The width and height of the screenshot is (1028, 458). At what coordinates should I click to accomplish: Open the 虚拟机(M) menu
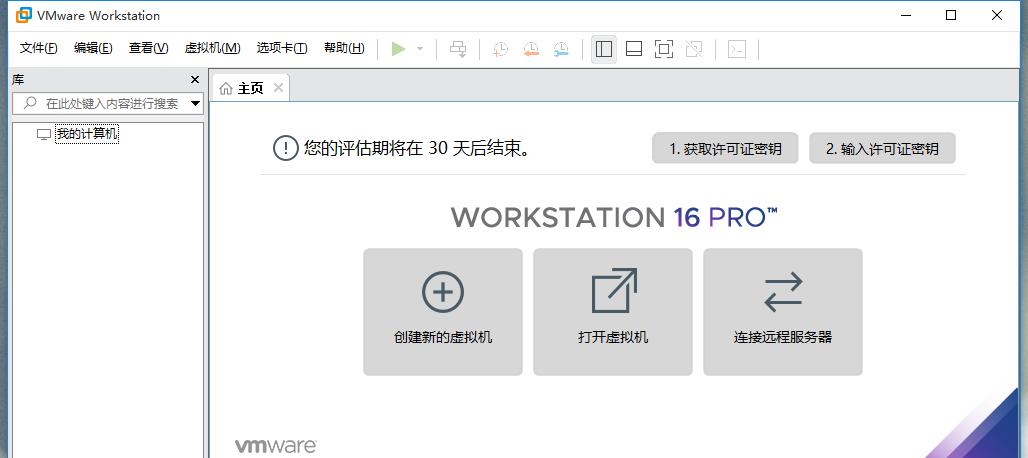[212, 48]
